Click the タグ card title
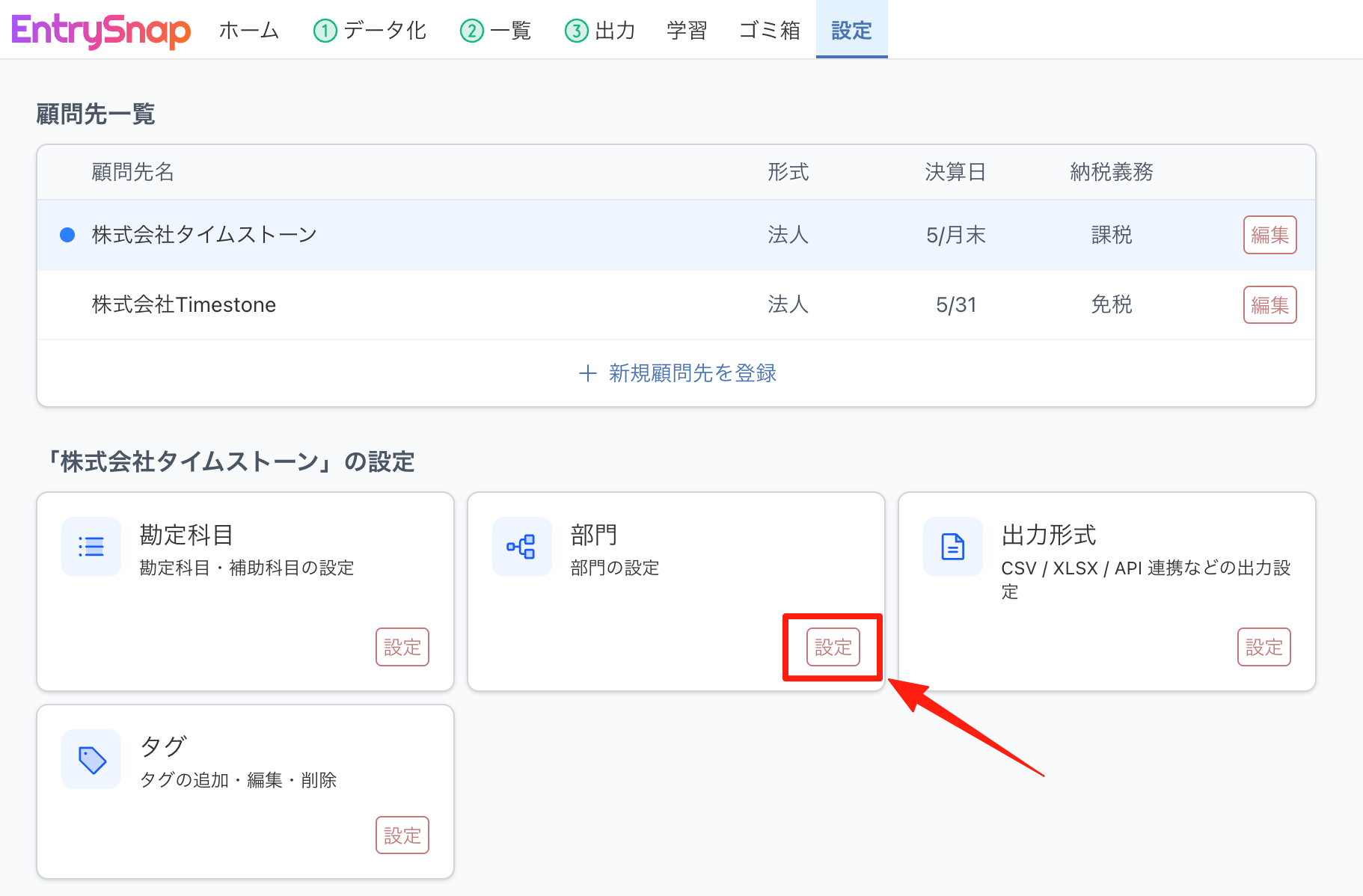Screen dimensions: 1363x896 pos(163,747)
